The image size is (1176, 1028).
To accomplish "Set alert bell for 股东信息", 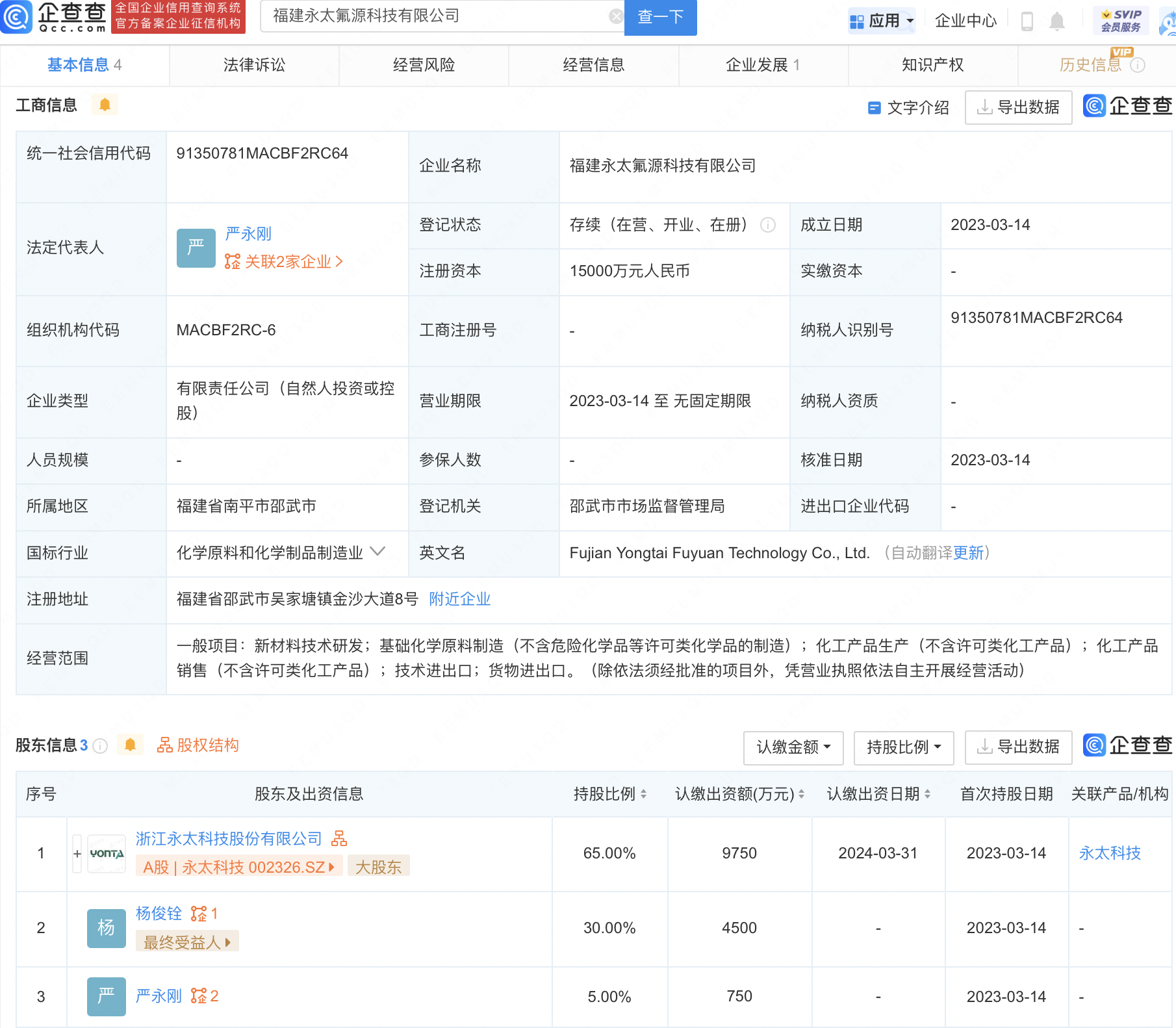I will [130, 745].
